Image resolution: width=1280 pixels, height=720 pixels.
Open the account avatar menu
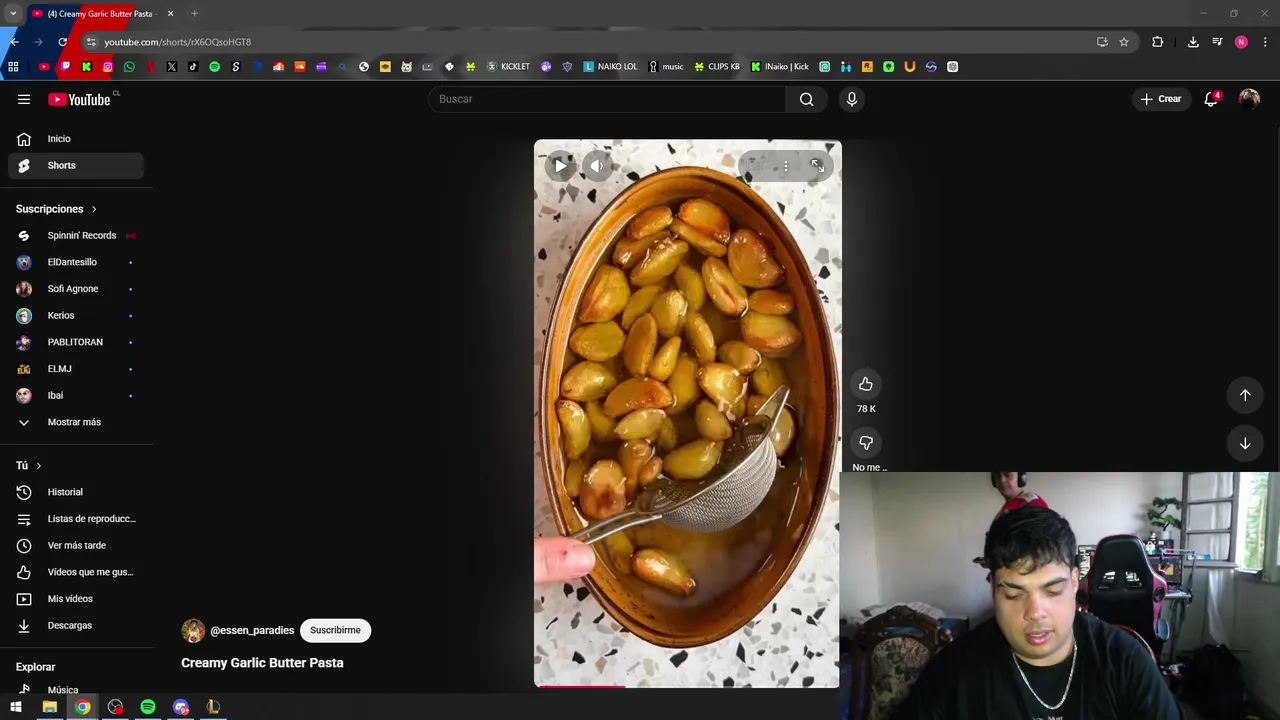tap(1249, 99)
